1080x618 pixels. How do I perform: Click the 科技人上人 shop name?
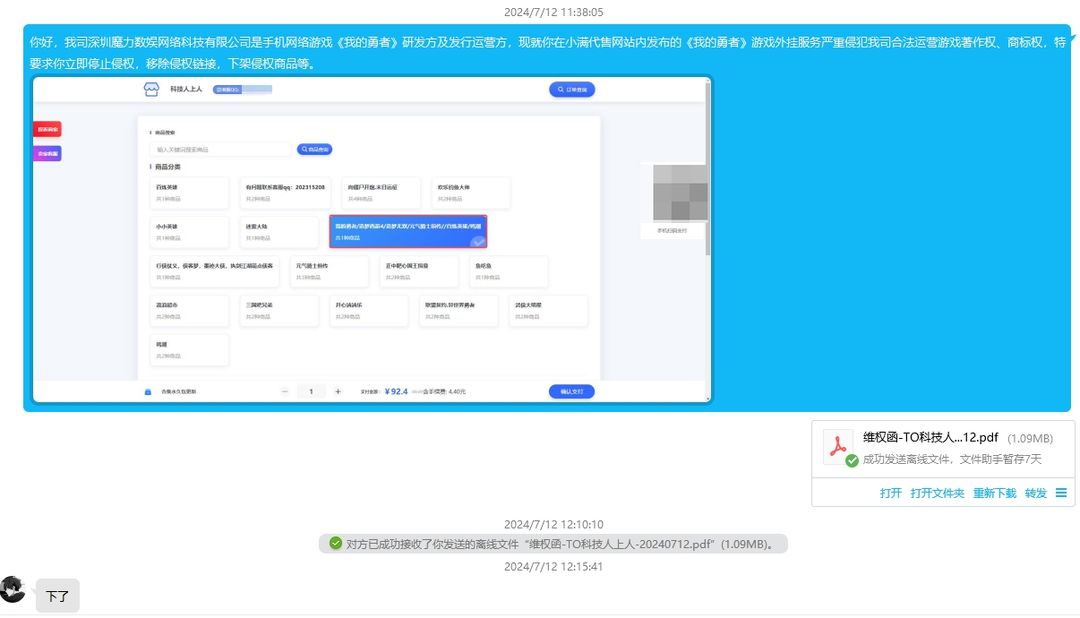coord(186,89)
